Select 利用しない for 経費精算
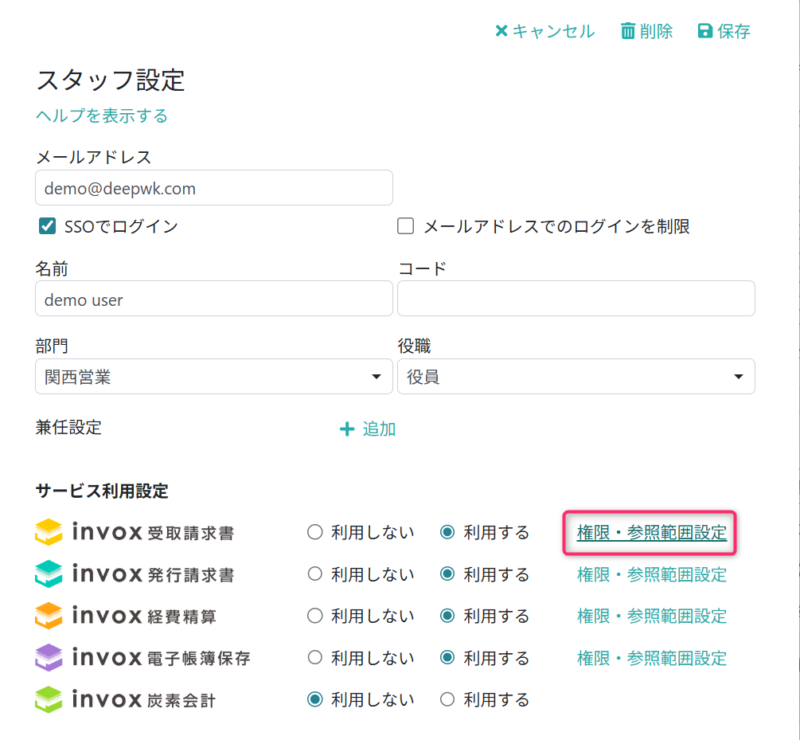 point(315,616)
